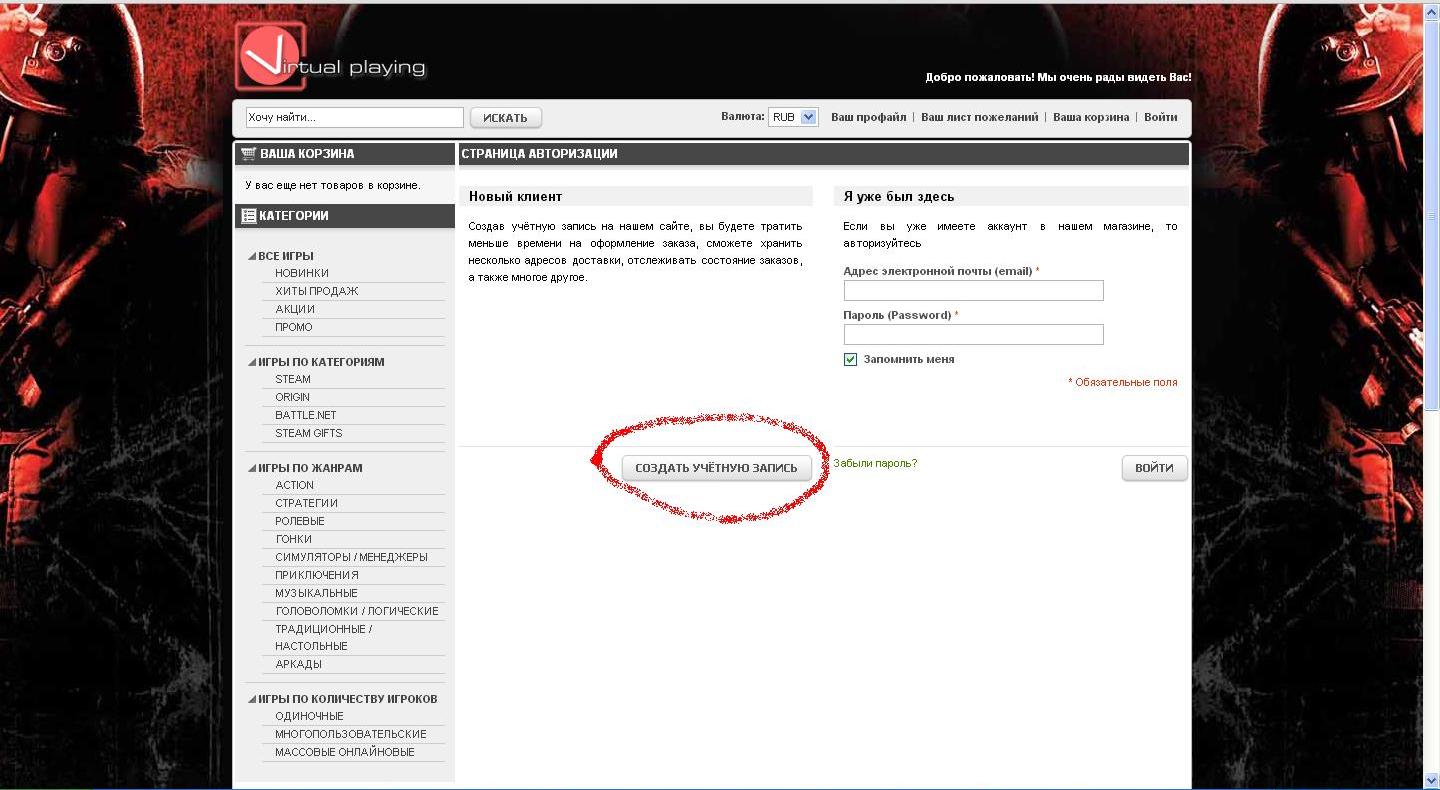This screenshot has width=1440, height=790.
Task: Open 'Ваш профайл' in top menu
Action: (868, 117)
